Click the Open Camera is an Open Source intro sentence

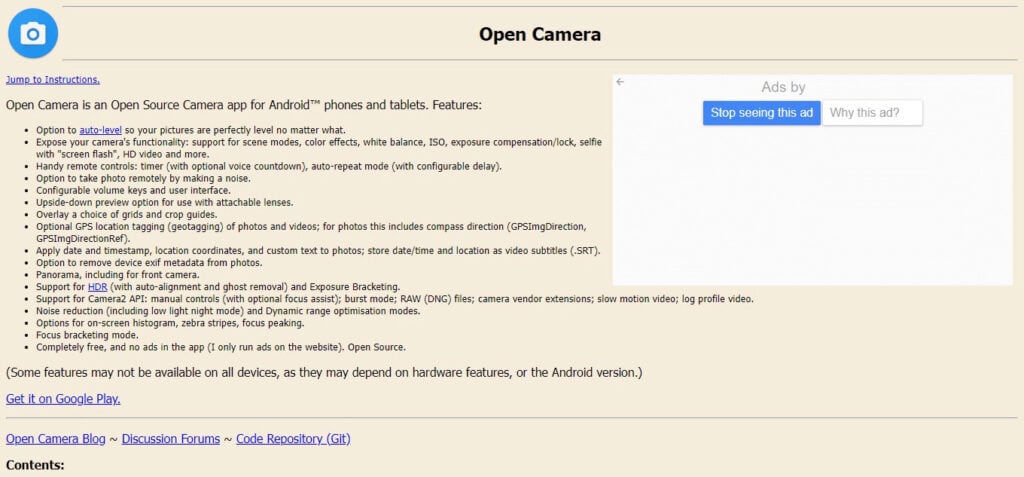tap(244, 105)
